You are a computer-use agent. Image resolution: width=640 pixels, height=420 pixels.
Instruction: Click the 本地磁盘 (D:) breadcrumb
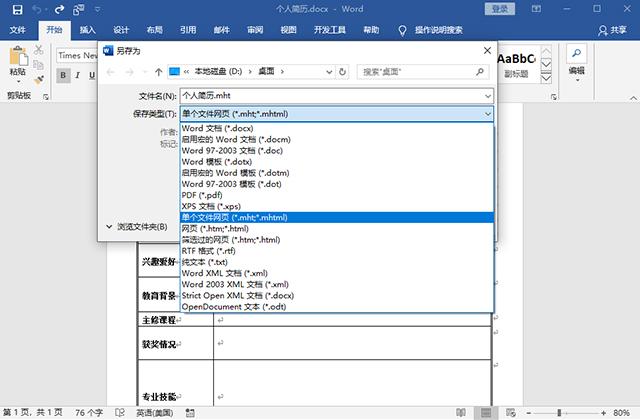pos(218,71)
